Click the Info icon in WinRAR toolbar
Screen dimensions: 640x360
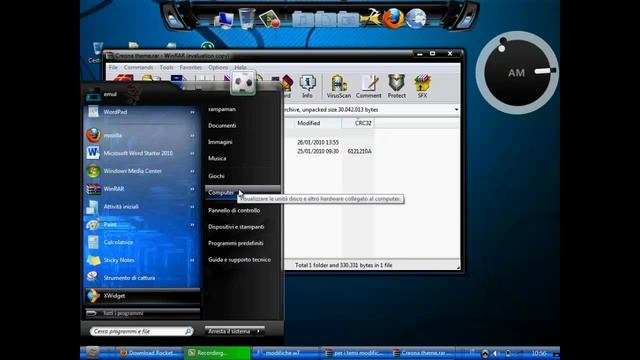pyautogui.click(x=307, y=86)
